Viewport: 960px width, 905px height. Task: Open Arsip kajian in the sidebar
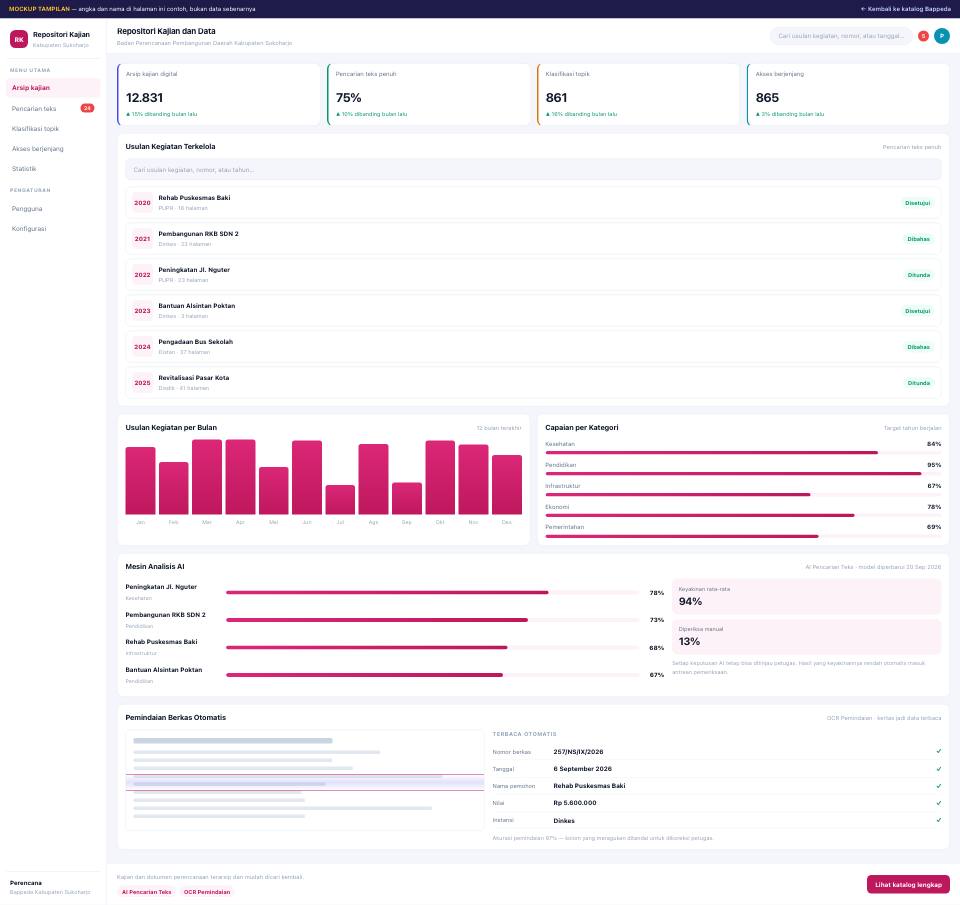pyautogui.click(x=53, y=88)
